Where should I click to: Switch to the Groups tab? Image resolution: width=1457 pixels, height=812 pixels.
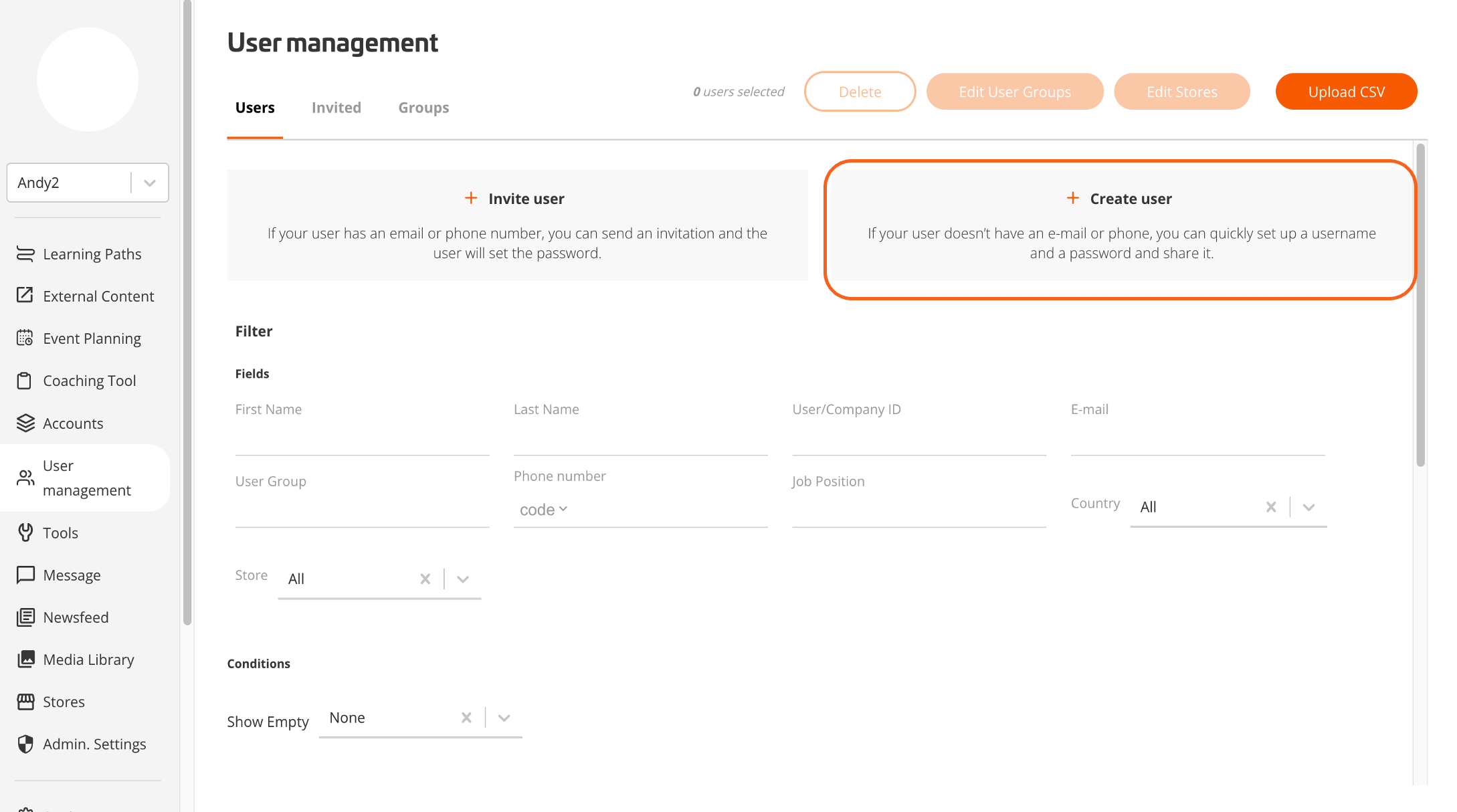(x=423, y=108)
